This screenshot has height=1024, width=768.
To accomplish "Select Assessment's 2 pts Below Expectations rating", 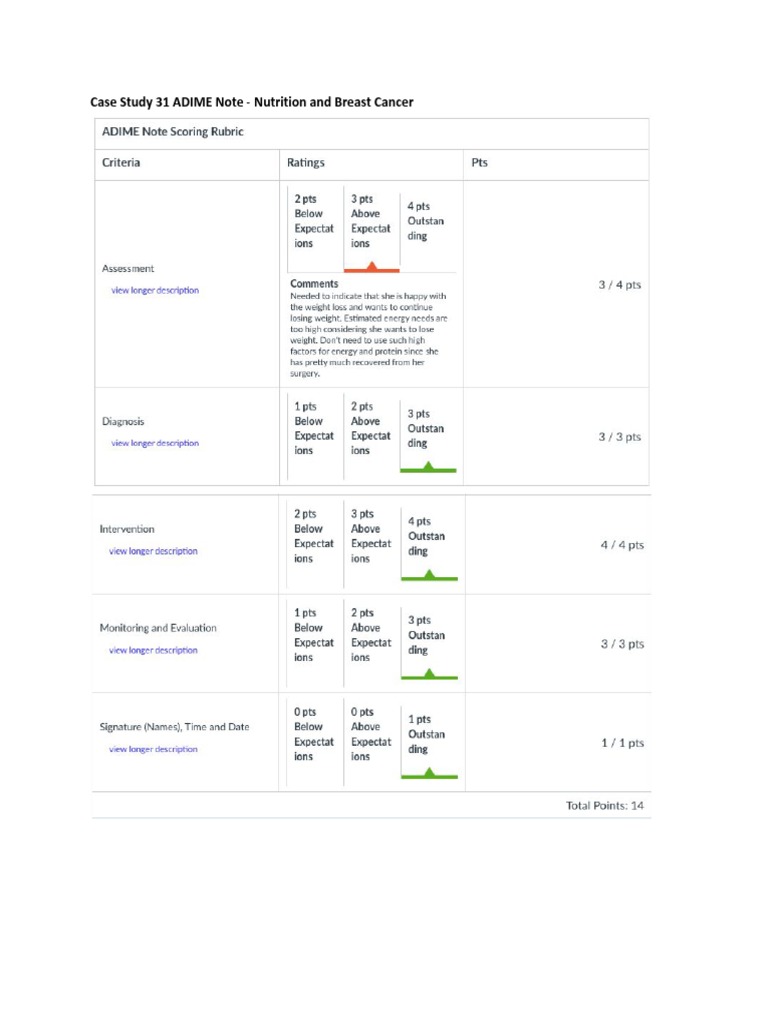I will pos(309,221).
